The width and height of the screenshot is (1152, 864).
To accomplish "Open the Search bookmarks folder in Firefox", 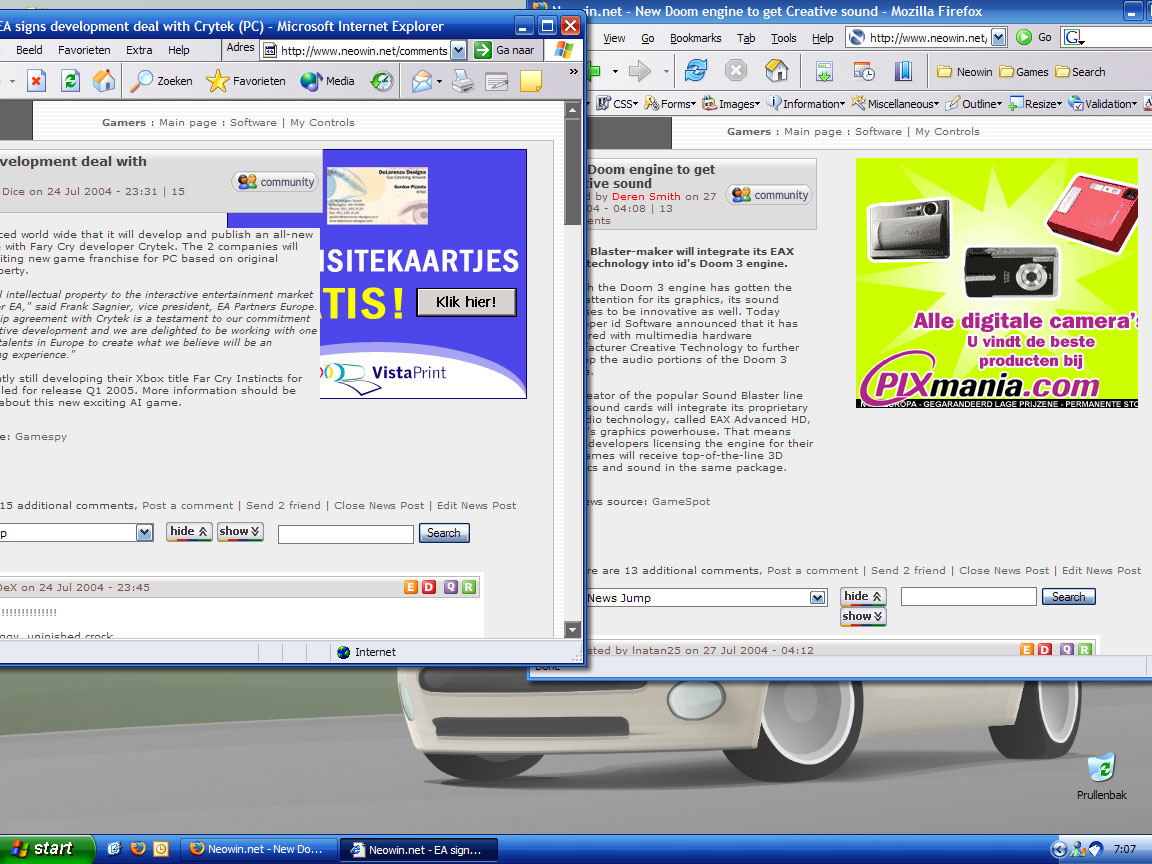I will click(1080, 72).
